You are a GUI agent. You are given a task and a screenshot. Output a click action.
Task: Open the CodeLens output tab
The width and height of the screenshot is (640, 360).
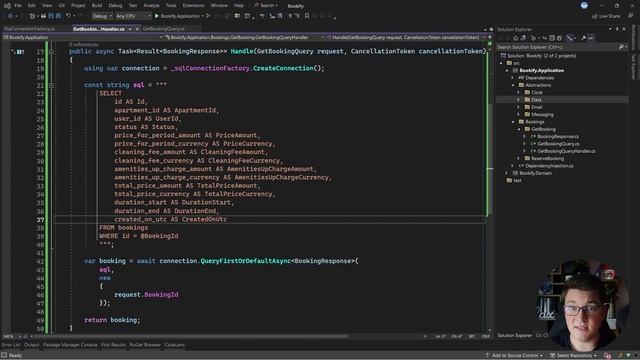click(x=174, y=345)
